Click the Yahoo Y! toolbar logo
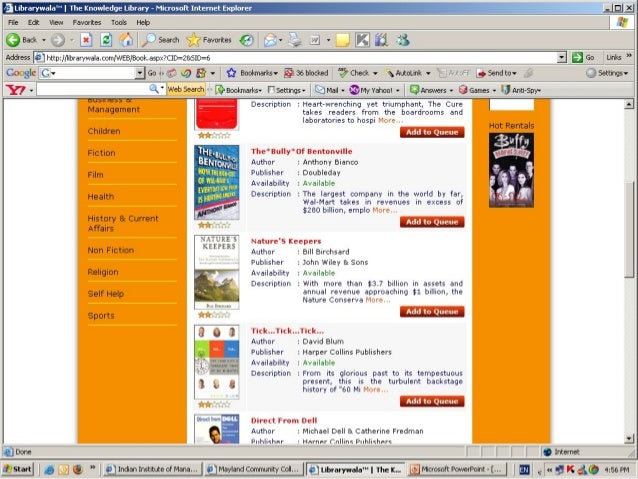 pyautogui.click(x=15, y=90)
